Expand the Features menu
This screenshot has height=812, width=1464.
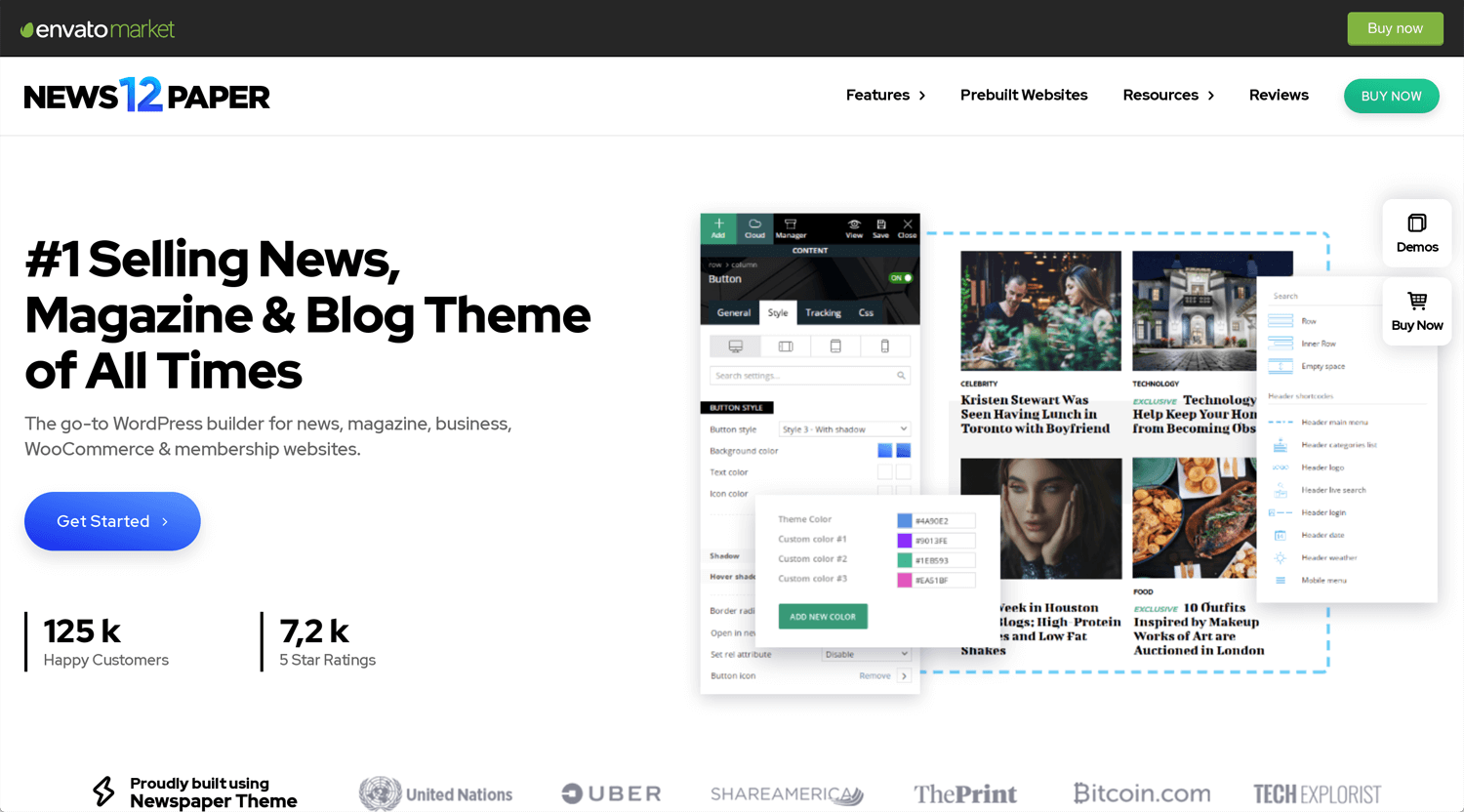(x=885, y=95)
